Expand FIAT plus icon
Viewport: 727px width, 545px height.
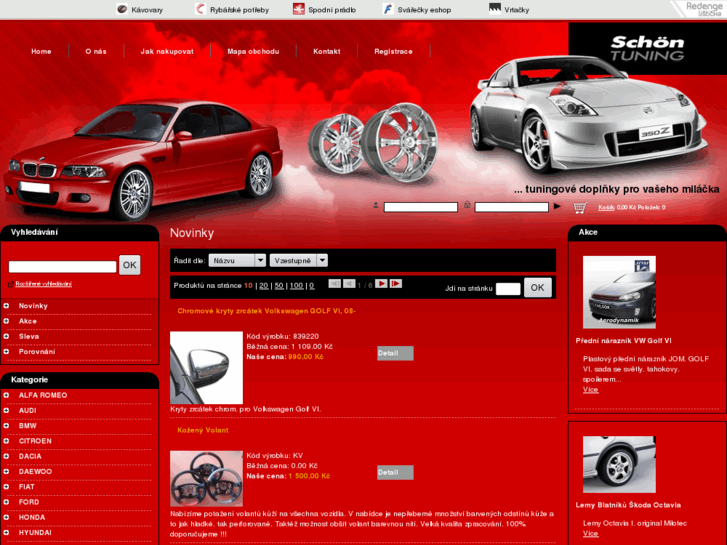[6, 487]
